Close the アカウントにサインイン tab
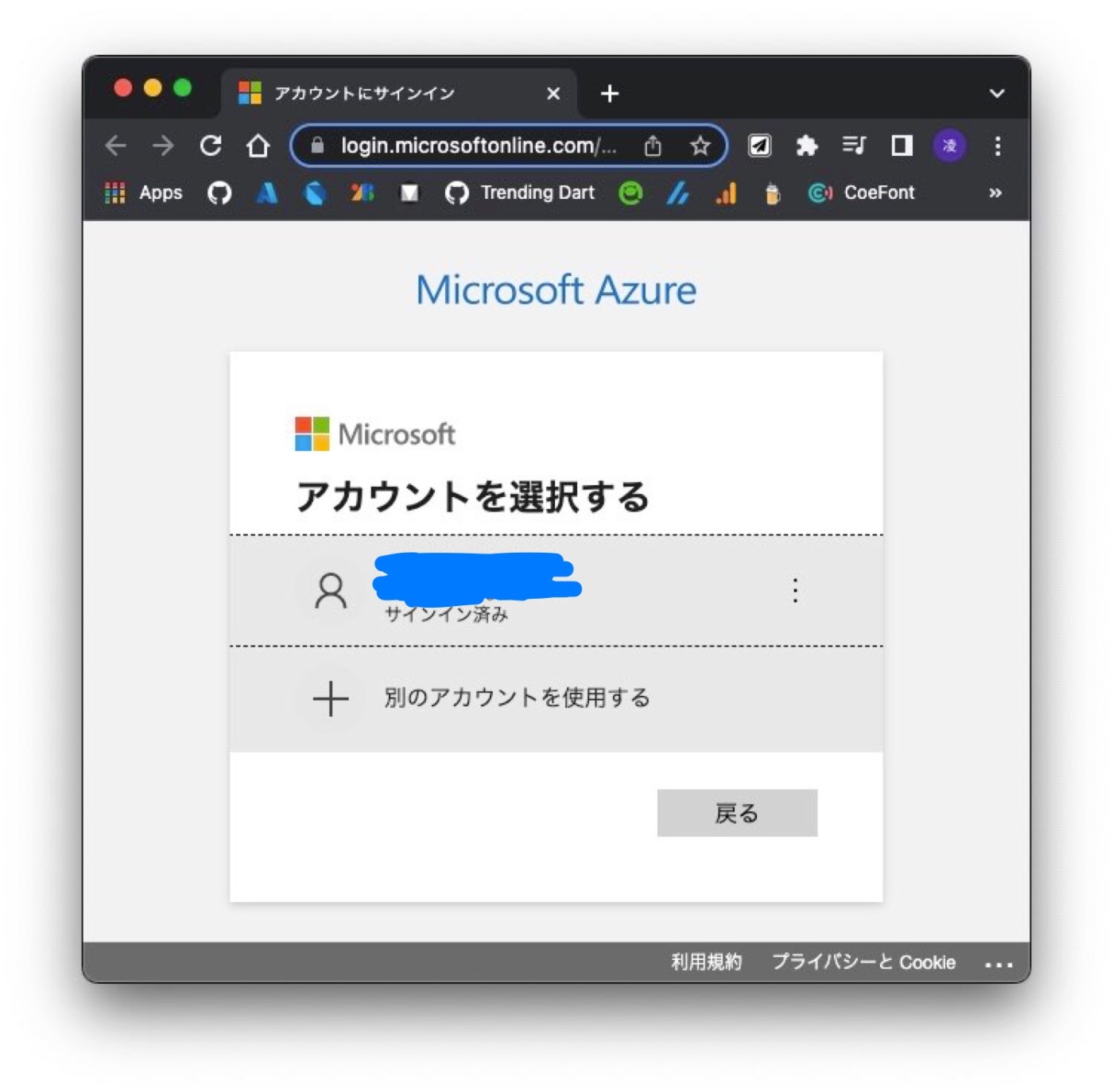 pyautogui.click(x=553, y=93)
